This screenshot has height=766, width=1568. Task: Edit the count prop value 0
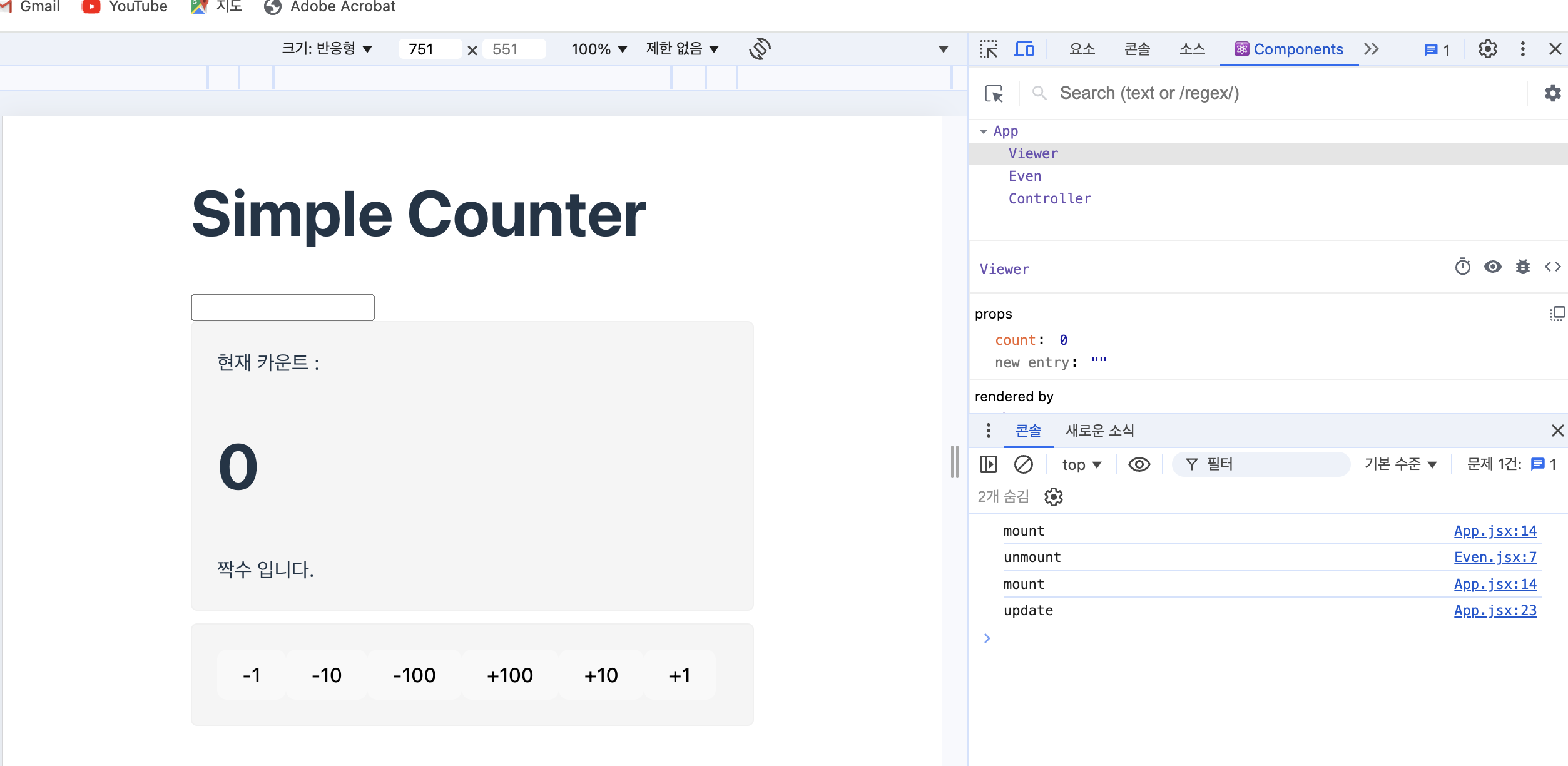[x=1064, y=340]
